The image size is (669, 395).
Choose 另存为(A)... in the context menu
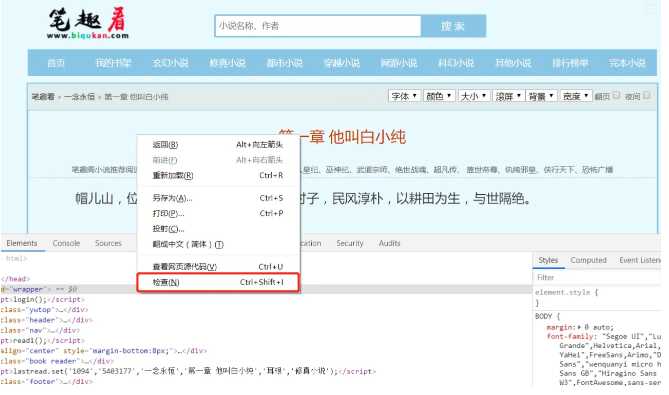click(x=218, y=198)
